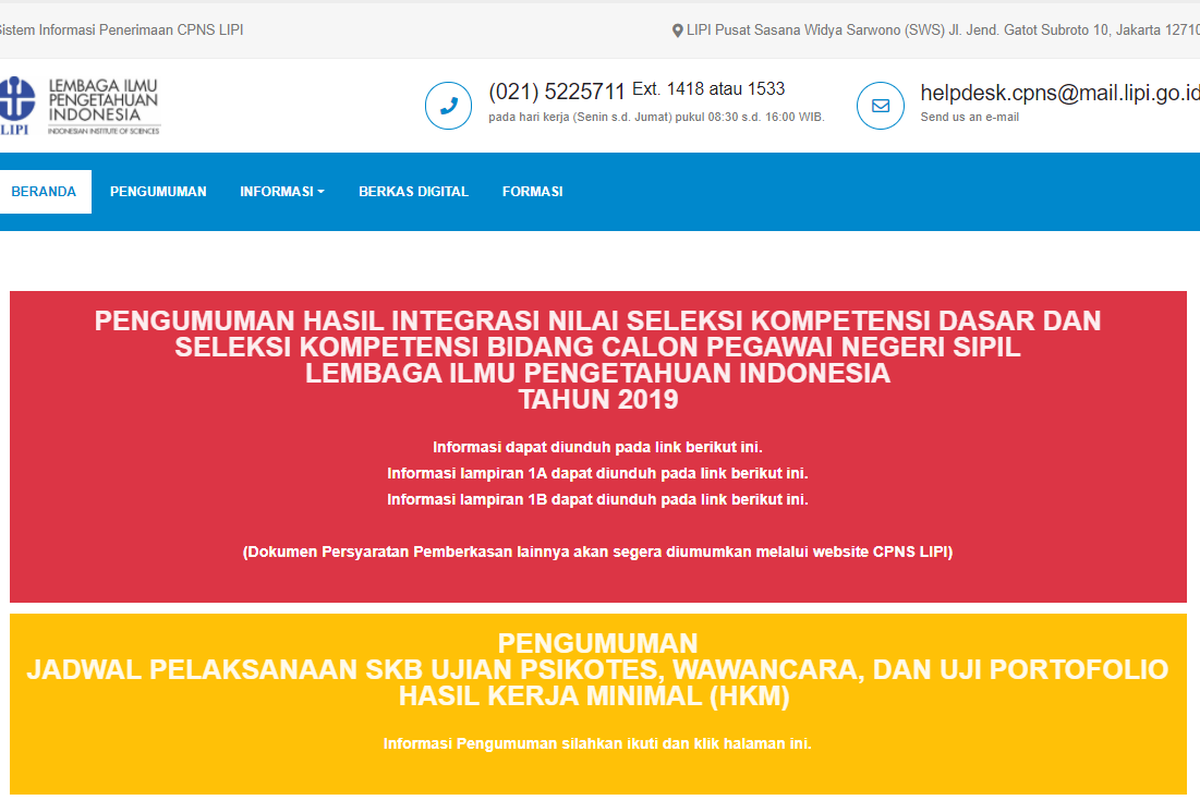The height and width of the screenshot is (800, 1200).
Task: Go to the PENGUMUMAN menu item
Action: 158,192
